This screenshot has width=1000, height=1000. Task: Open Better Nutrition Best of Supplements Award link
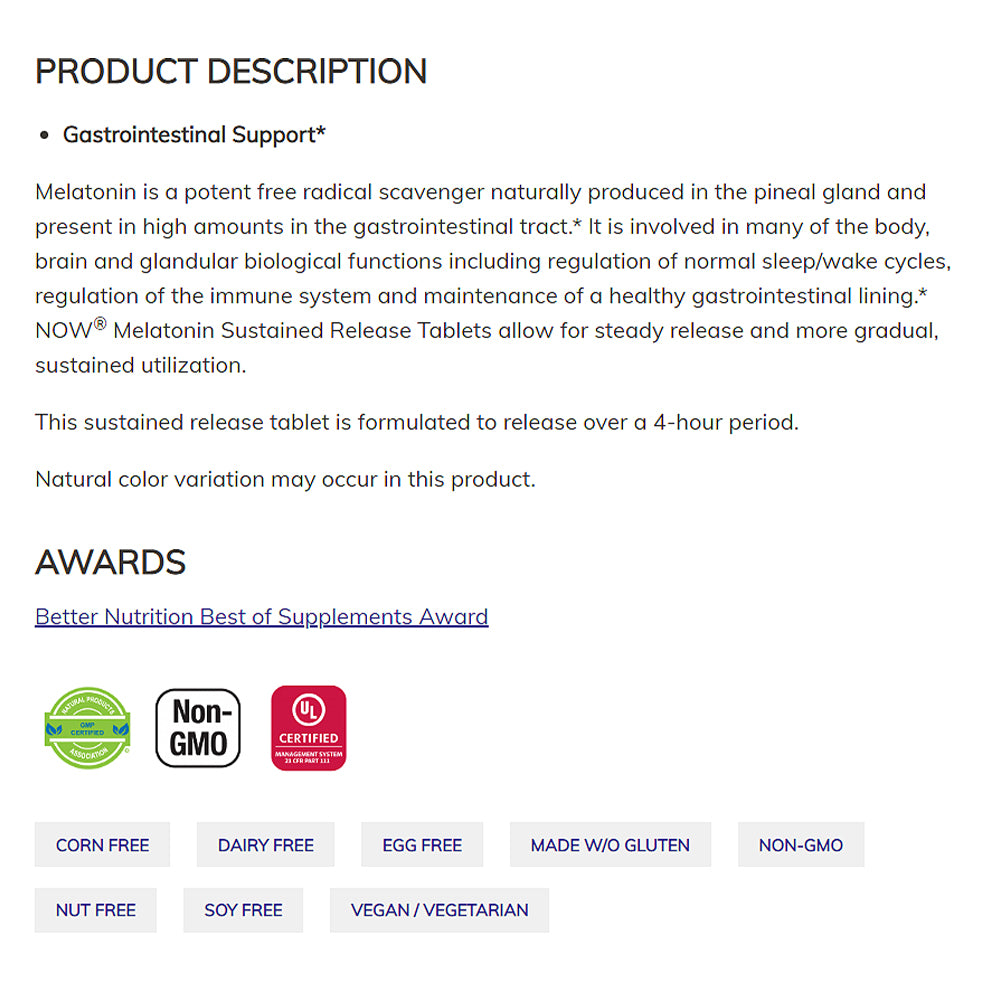point(261,617)
